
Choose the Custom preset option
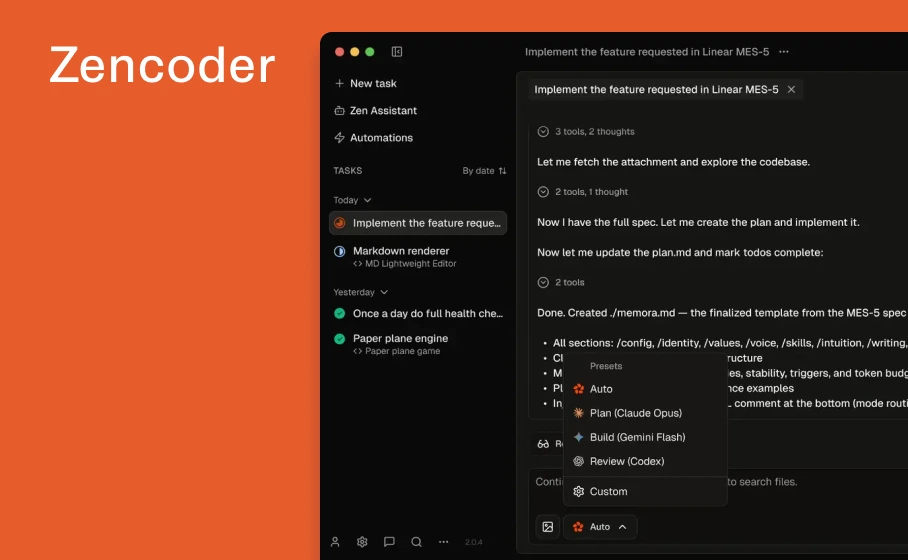click(645, 491)
